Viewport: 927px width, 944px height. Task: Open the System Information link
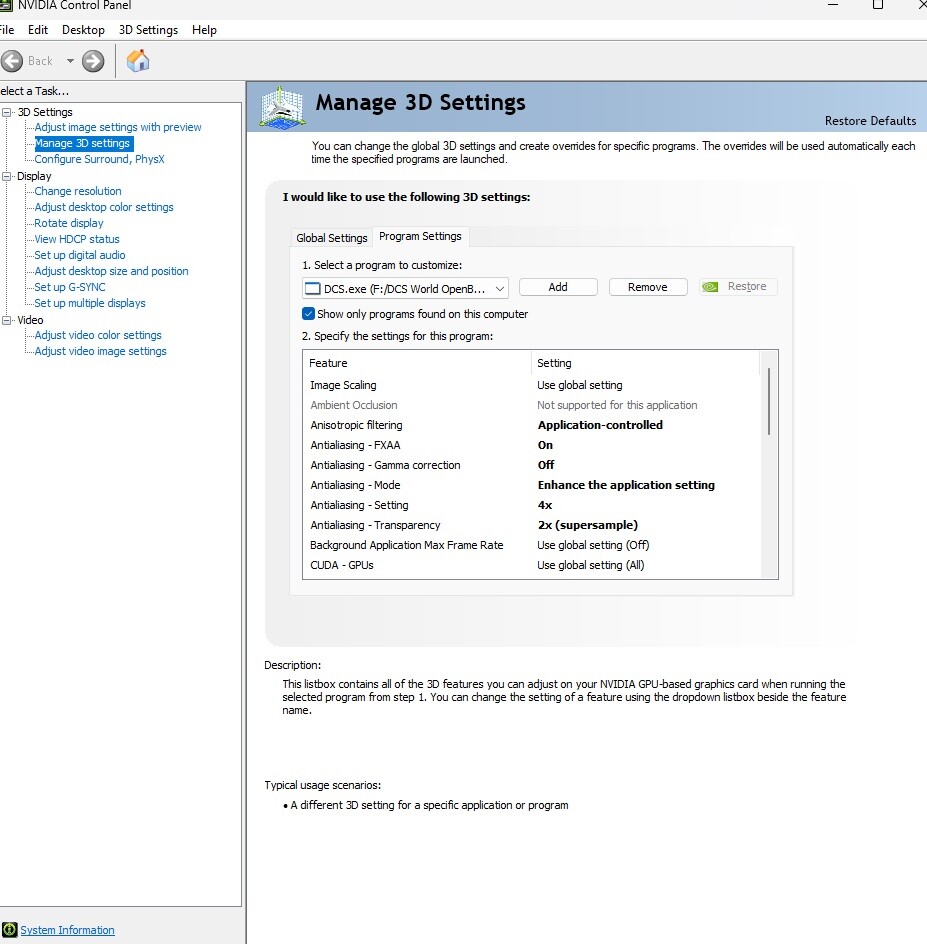67,930
